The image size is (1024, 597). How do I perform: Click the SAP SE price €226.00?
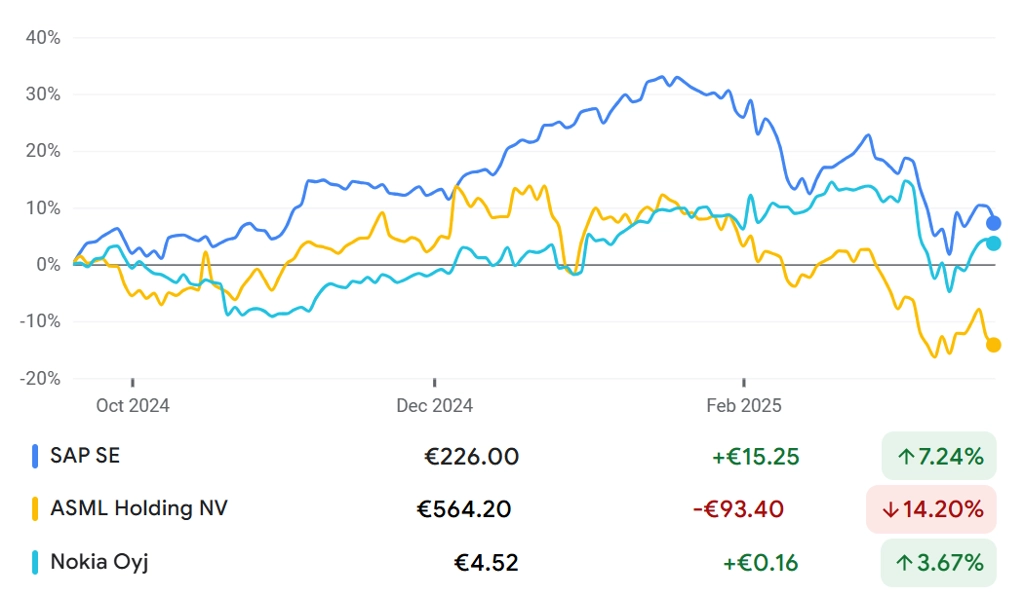pyautogui.click(x=472, y=457)
